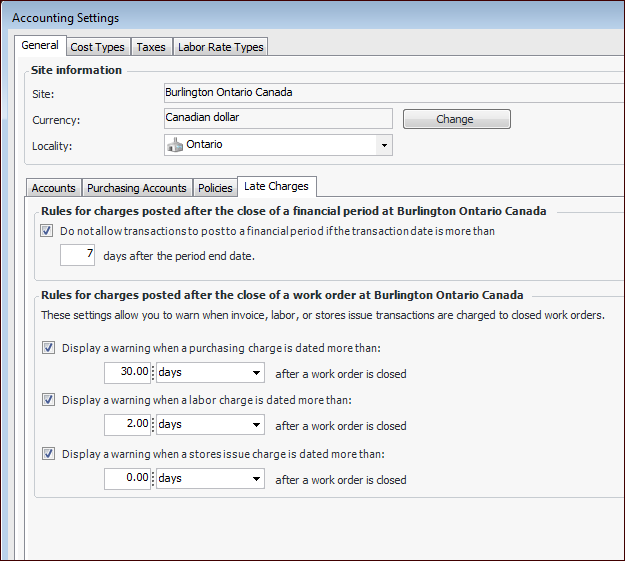Viewport: 625px width, 561px height.
Task: Expand the labor charge days unit dropdown
Action: (x=256, y=425)
